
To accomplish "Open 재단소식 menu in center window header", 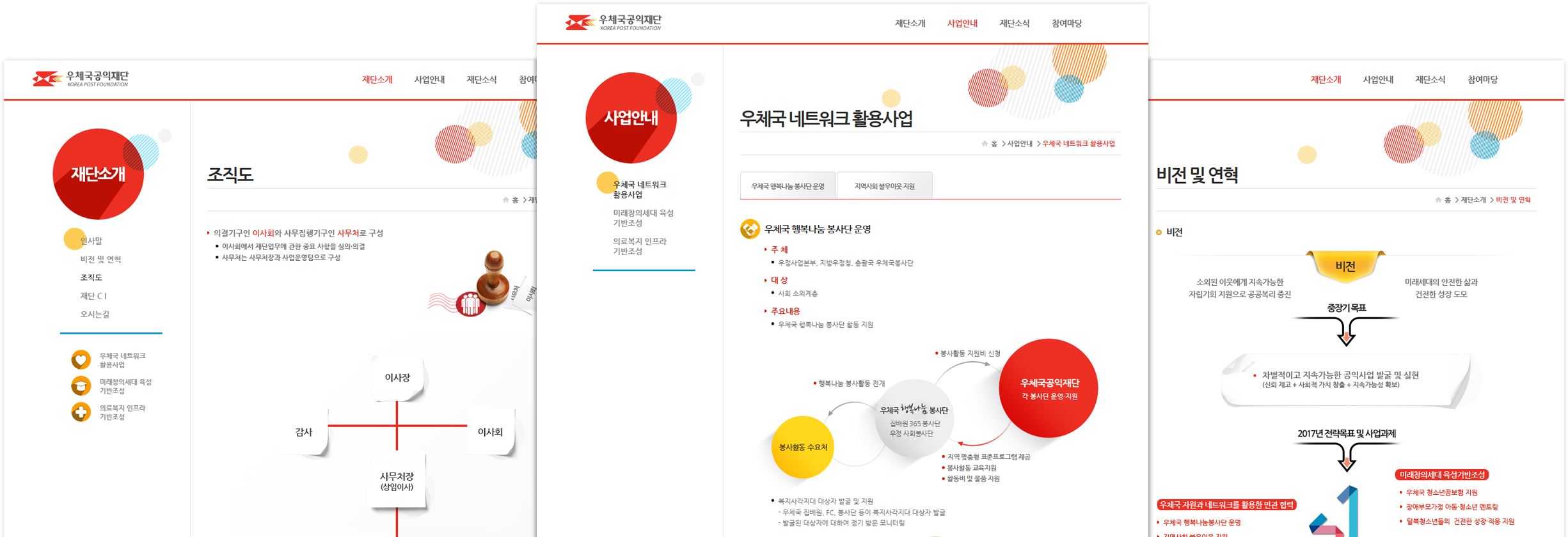I will 1015,24.
